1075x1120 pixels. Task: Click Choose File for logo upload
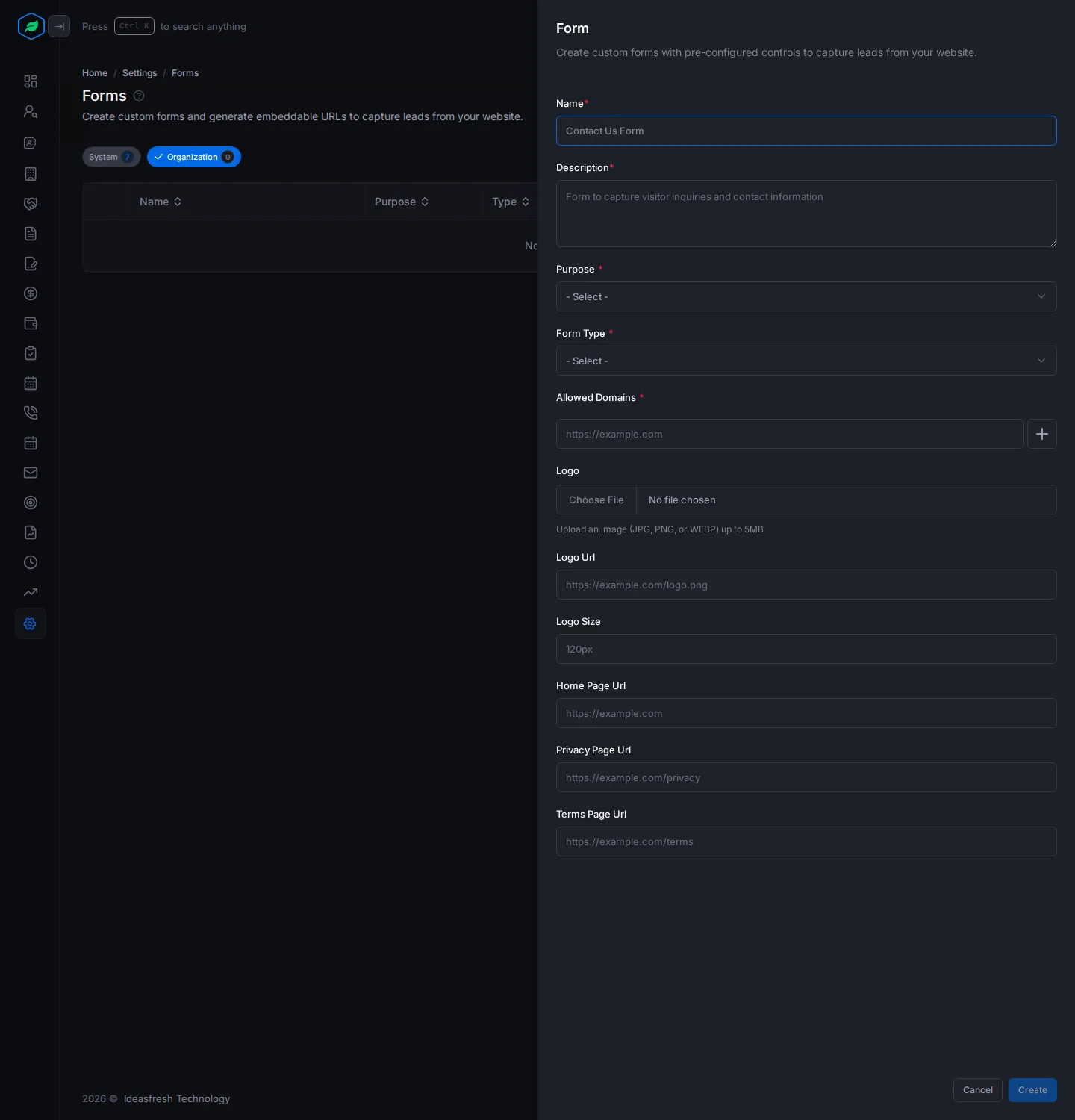pyautogui.click(x=596, y=500)
